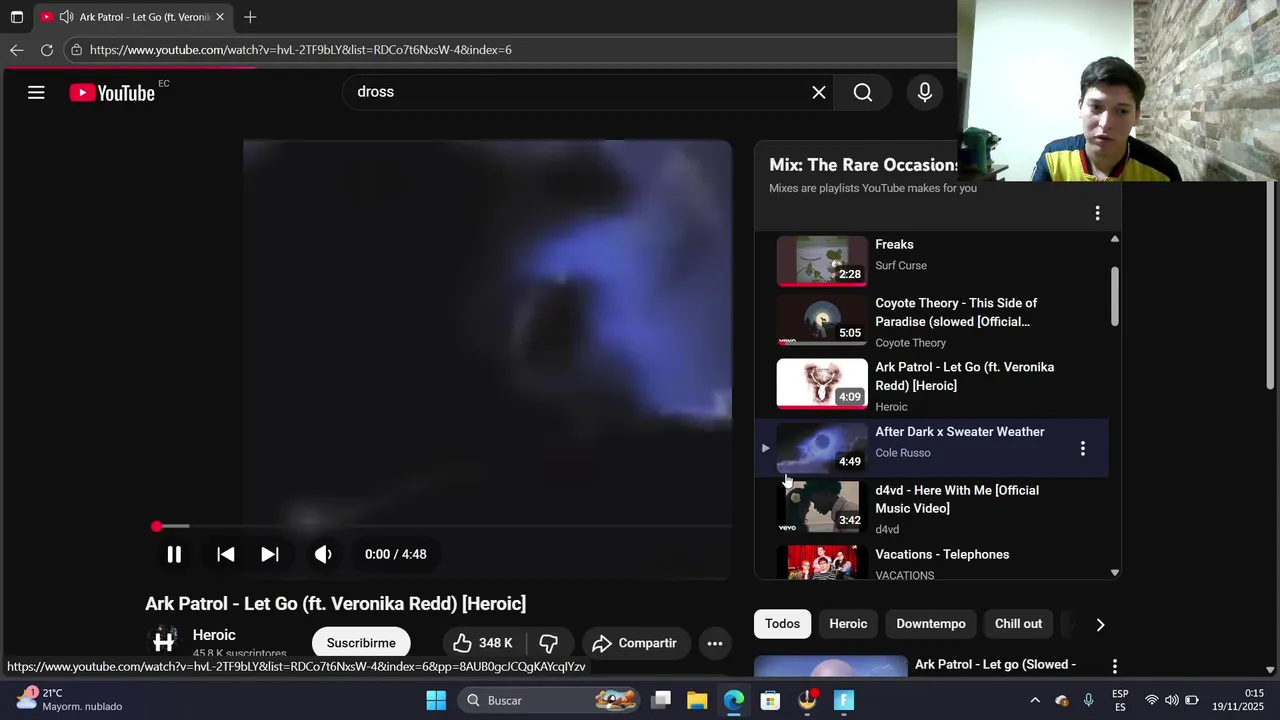Click the taskbar Buscar search box

[549, 700]
